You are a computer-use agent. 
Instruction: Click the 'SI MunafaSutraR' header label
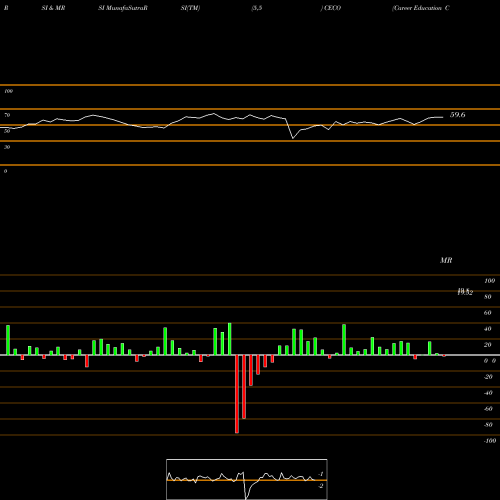(123, 8)
